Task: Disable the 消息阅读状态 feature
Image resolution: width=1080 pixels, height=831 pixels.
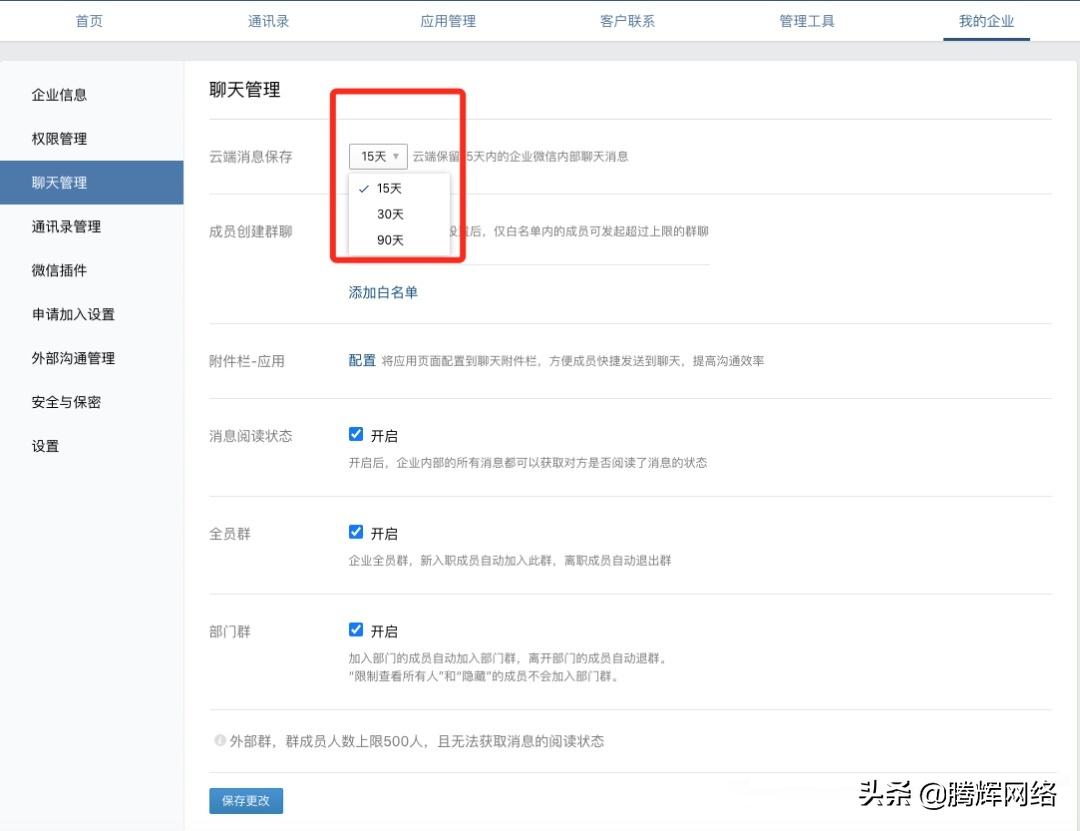Action: point(356,433)
